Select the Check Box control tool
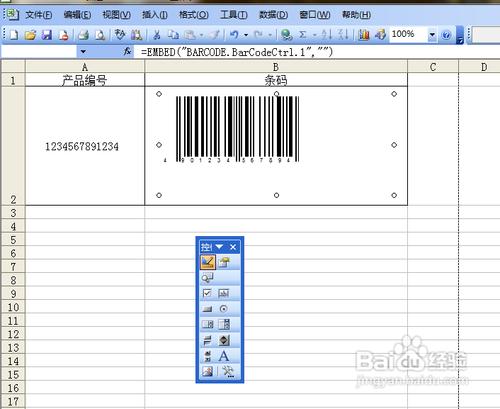The image size is (500, 409). (207, 293)
